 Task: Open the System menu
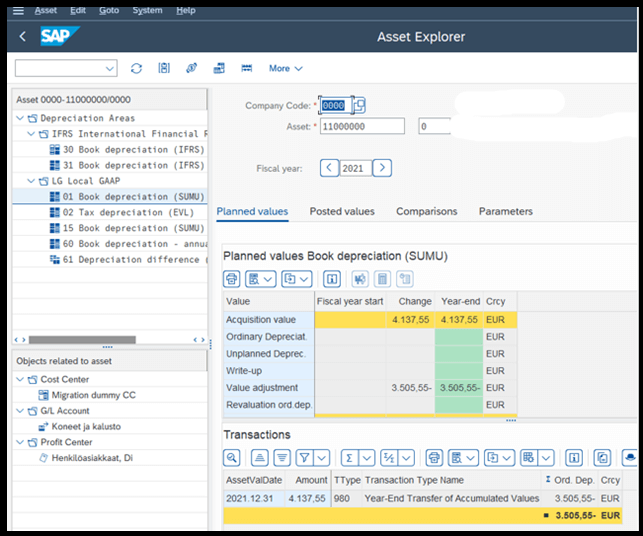[x=147, y=10]
